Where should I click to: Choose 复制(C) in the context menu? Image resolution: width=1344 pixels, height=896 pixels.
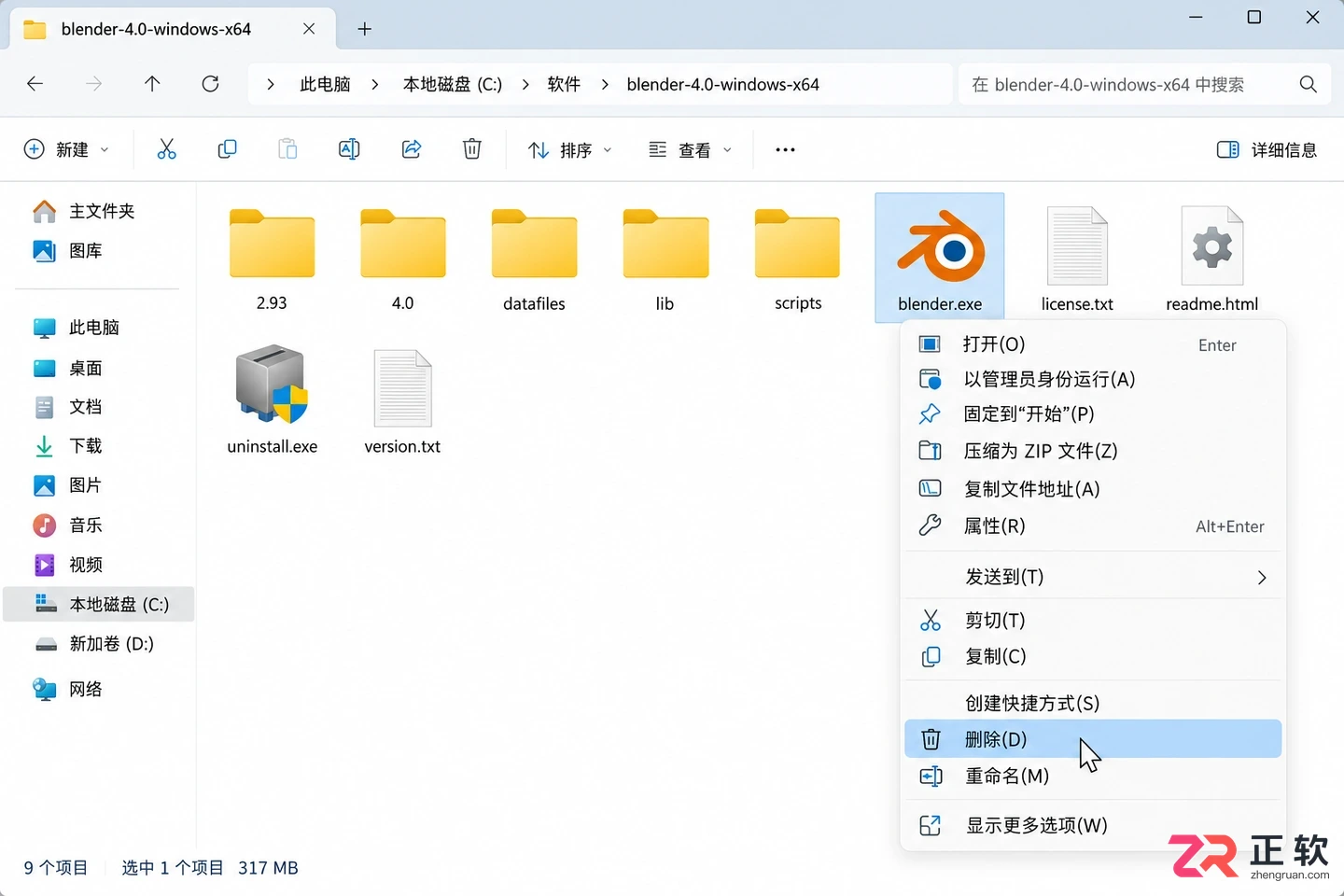tap(1093, 656)
